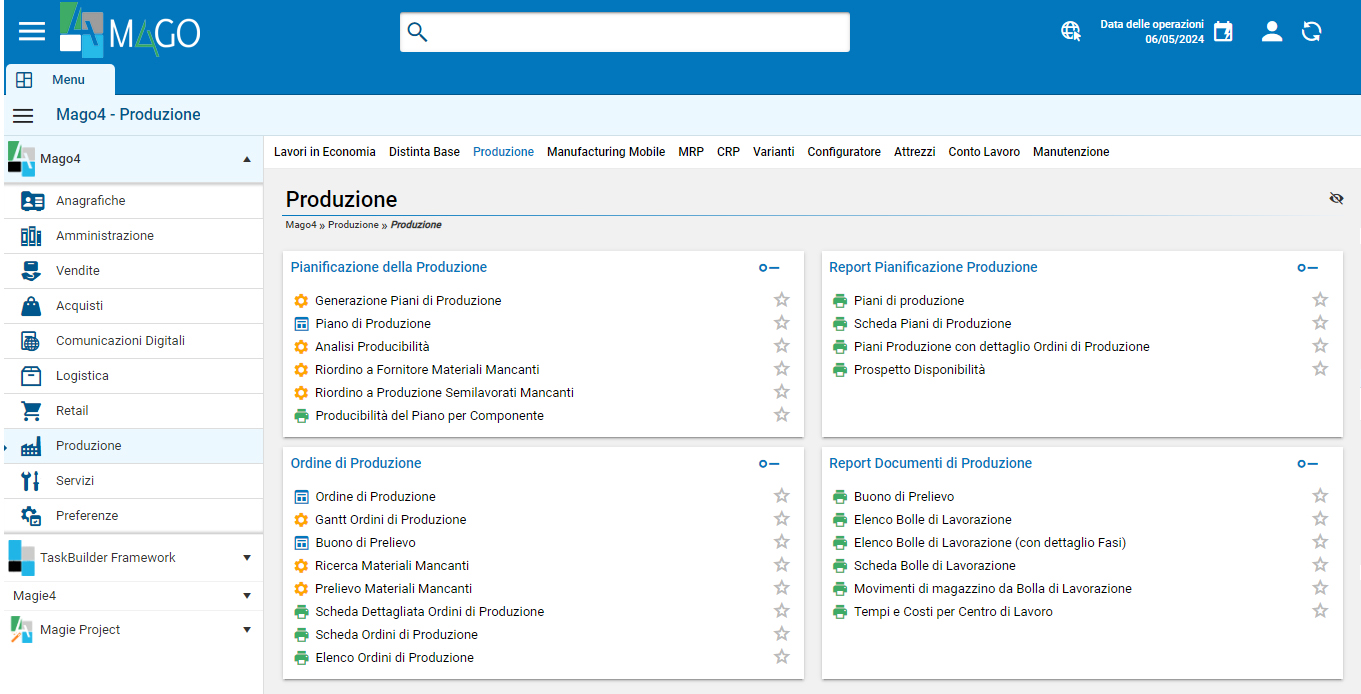Image resolution: width=1361 pixels, height=694 pixels.
Task: Hide tiles with the crossed-eye icon
Action: click(x=1336, y=199)
